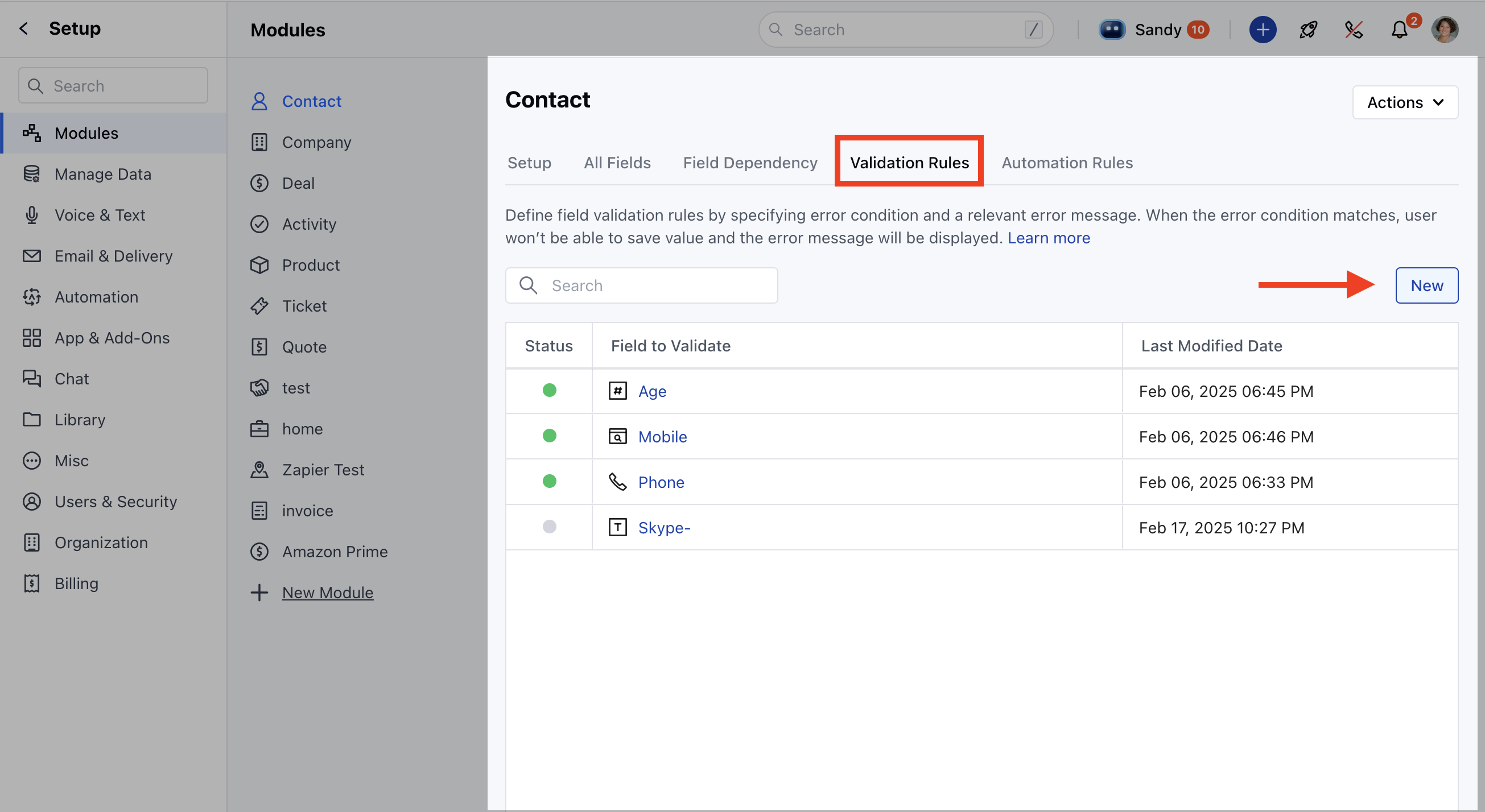The image size is (1485, 812).
Task: Click the Ticket module icon
Action: click(x=259, y=306)
